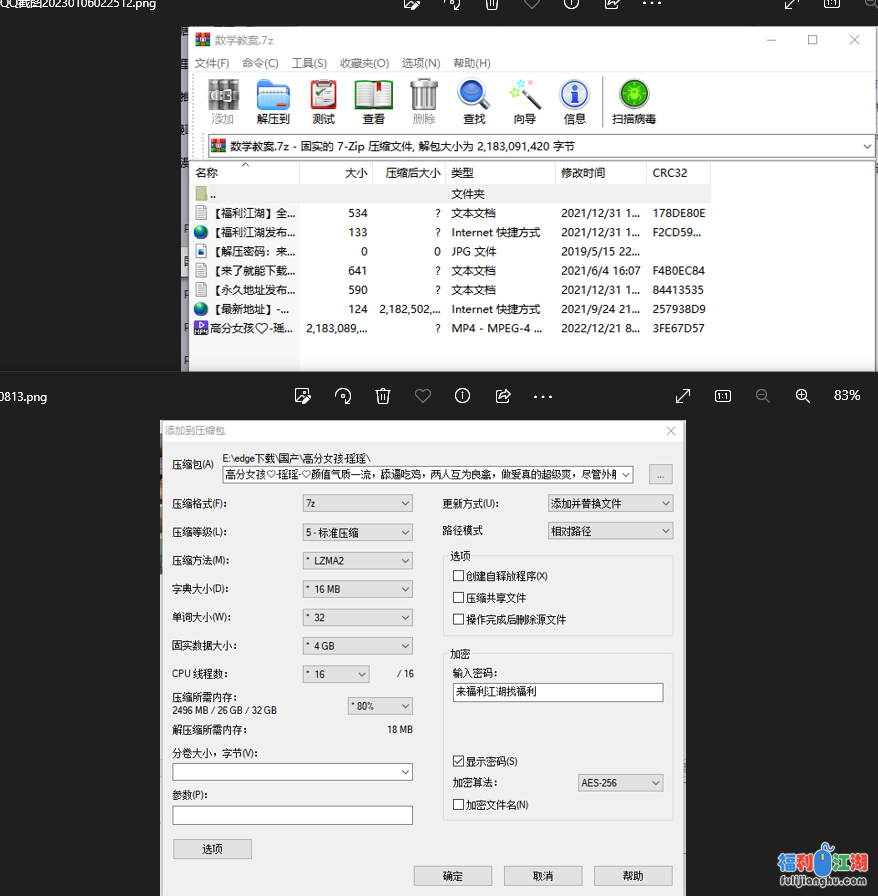Zoom in on the photo viewer
Viewport: 878px width, 896px height.
[x=802, y=396]
